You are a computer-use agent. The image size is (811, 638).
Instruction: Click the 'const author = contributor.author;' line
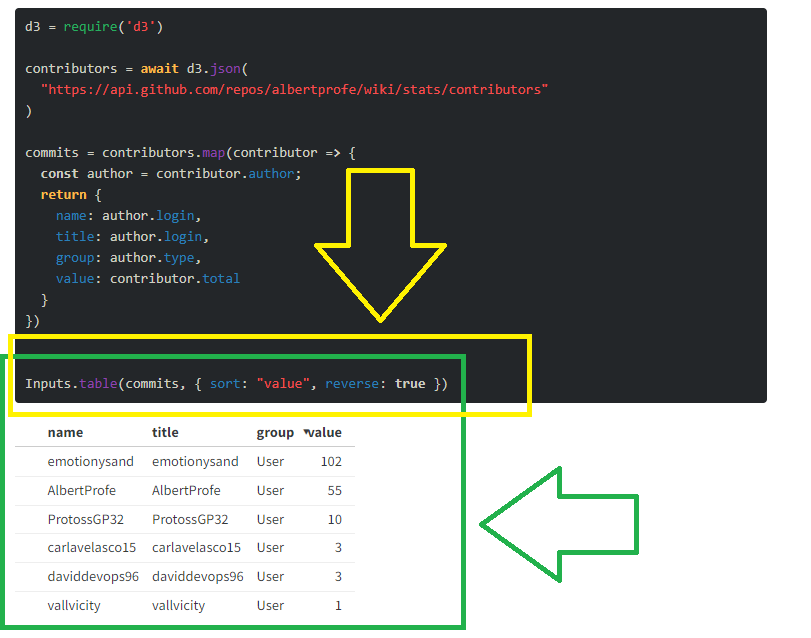click(171, 174)
